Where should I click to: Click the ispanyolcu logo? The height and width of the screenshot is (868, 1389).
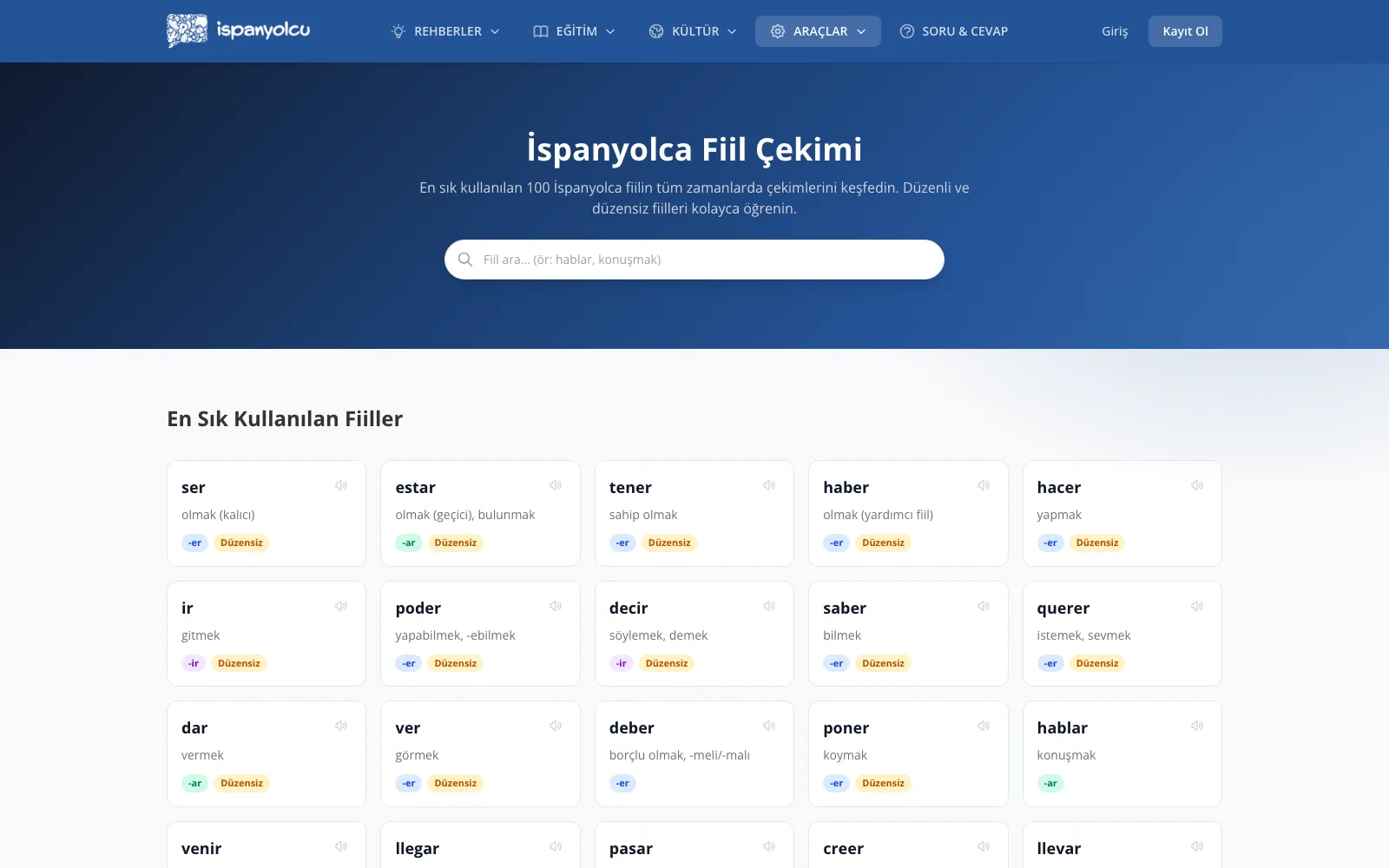pos(239,30)
